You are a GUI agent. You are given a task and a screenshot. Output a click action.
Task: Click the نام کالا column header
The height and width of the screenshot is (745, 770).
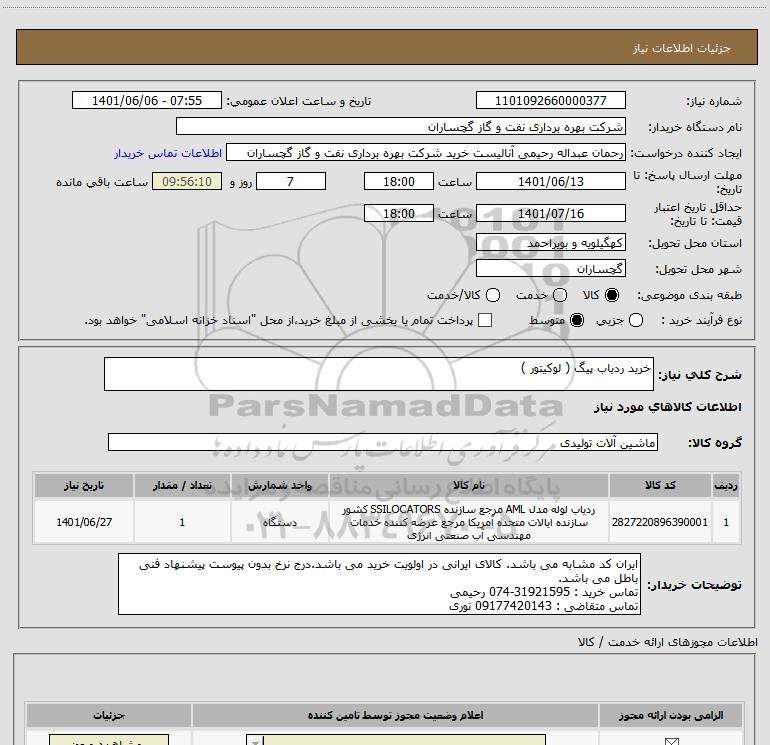tap(469, 485)
